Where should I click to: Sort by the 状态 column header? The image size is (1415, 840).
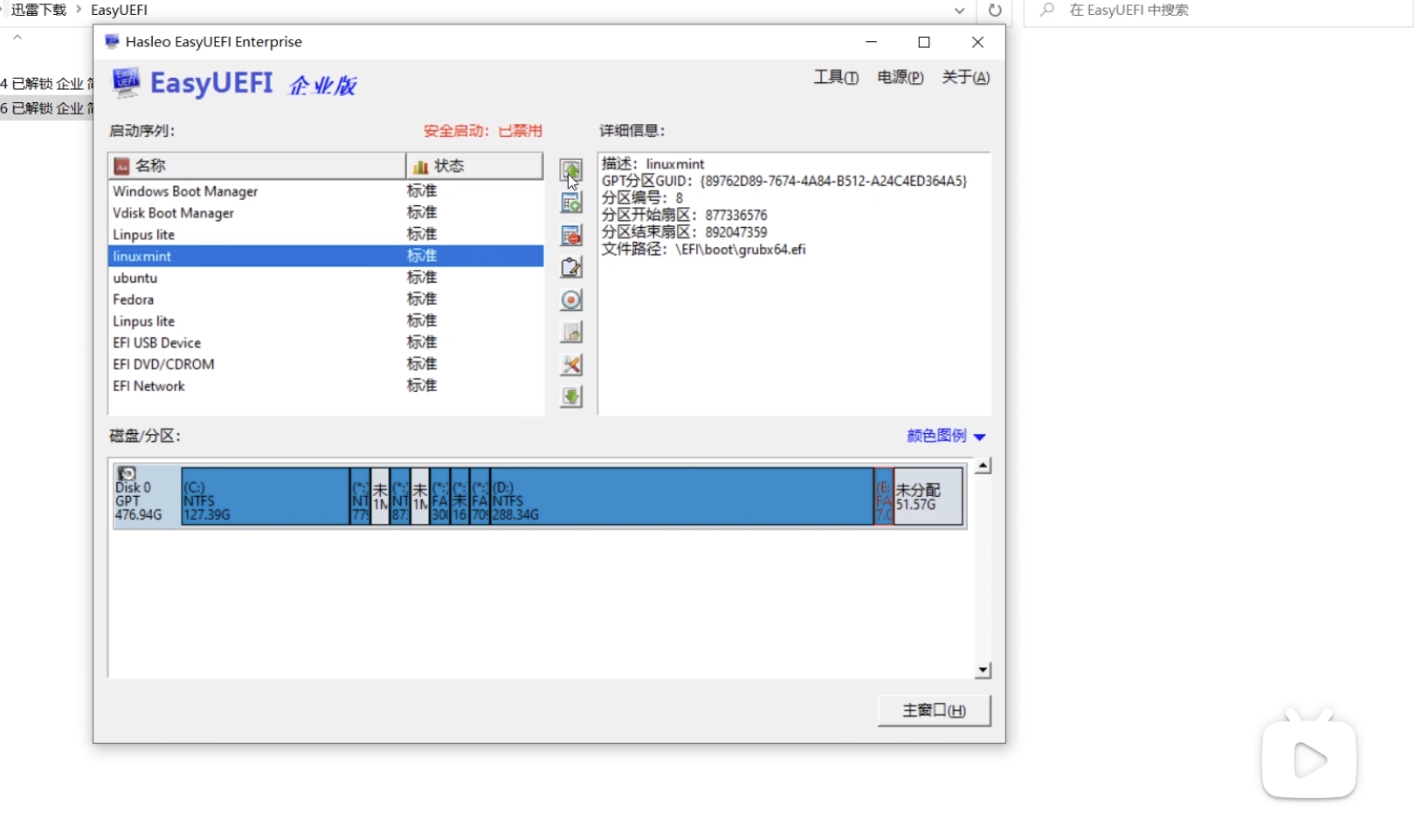[x=474, y=166]
